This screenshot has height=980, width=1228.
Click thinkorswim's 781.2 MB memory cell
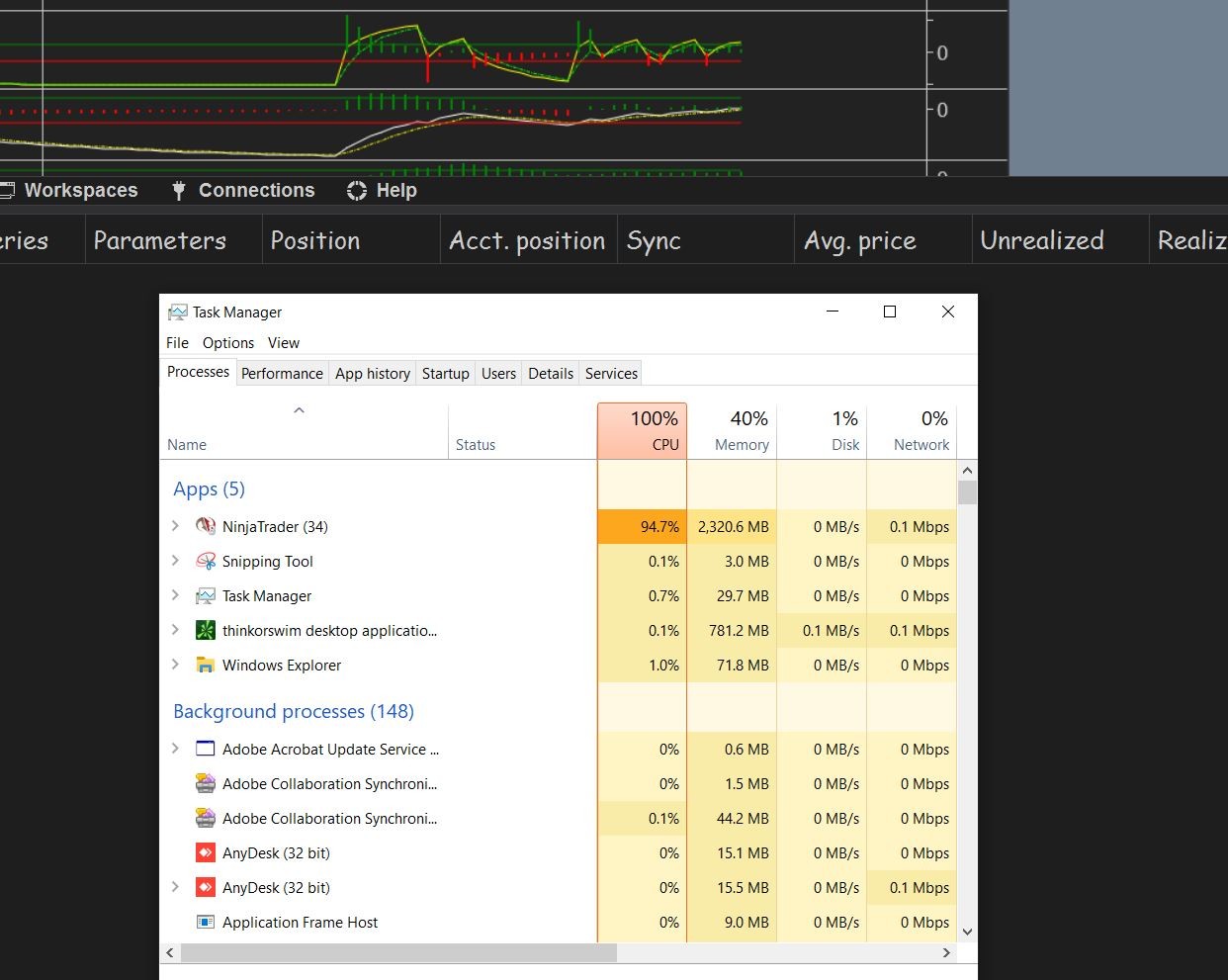[x=732, y=630]
